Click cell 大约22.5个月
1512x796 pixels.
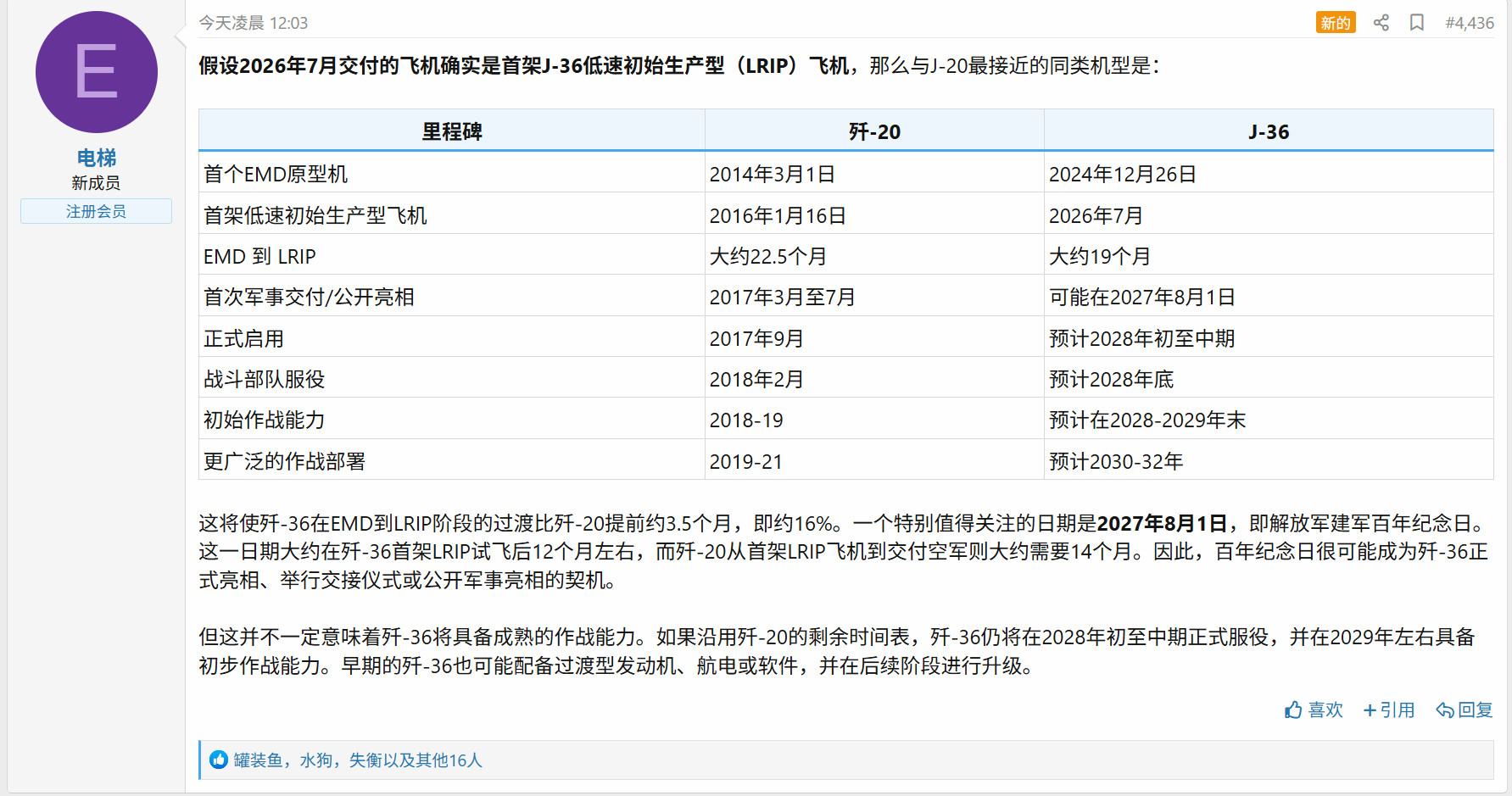[x=874, y=256]
